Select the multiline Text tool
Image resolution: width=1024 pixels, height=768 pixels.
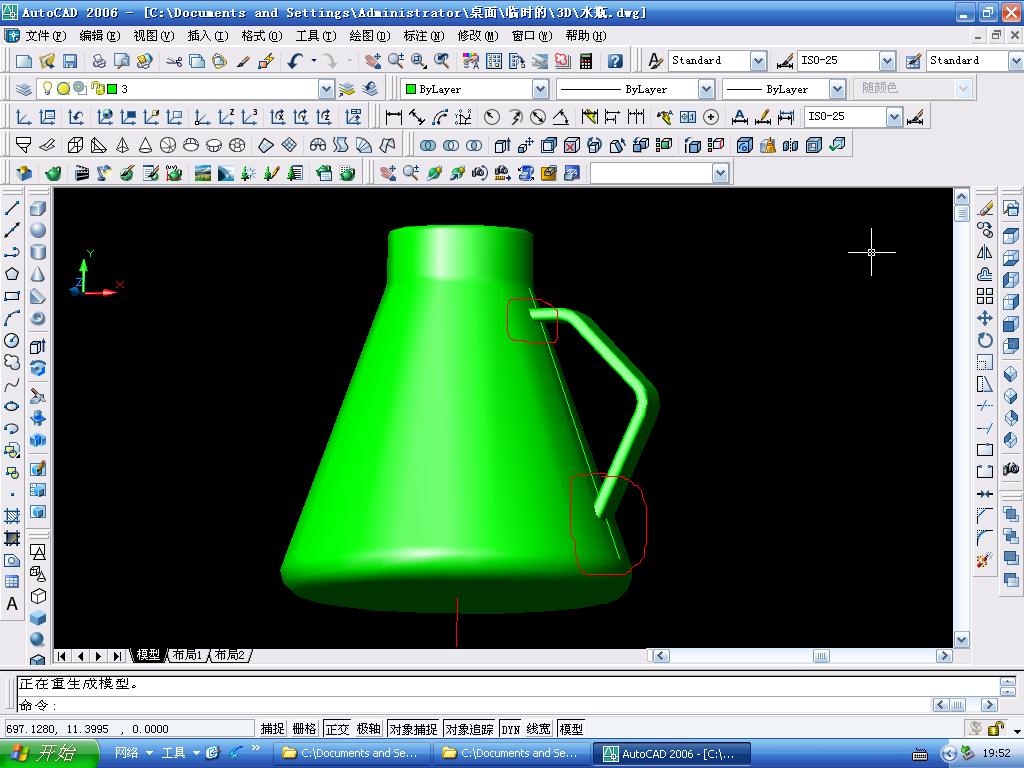tap(12, 604)
